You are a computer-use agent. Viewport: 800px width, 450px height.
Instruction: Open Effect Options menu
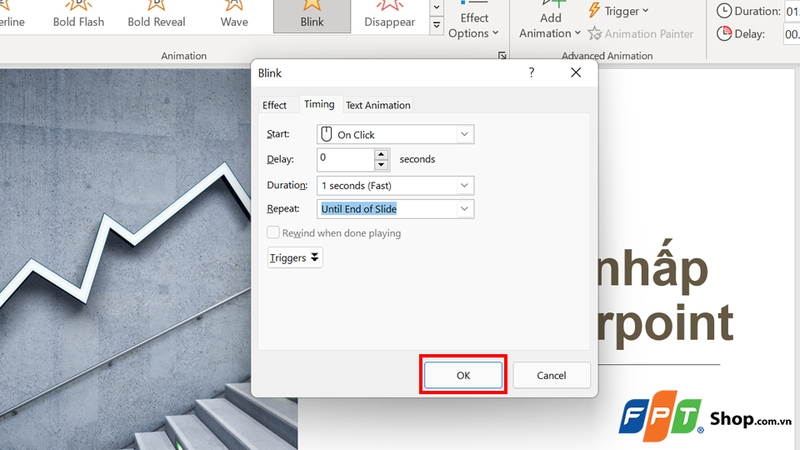coord(474,24)
